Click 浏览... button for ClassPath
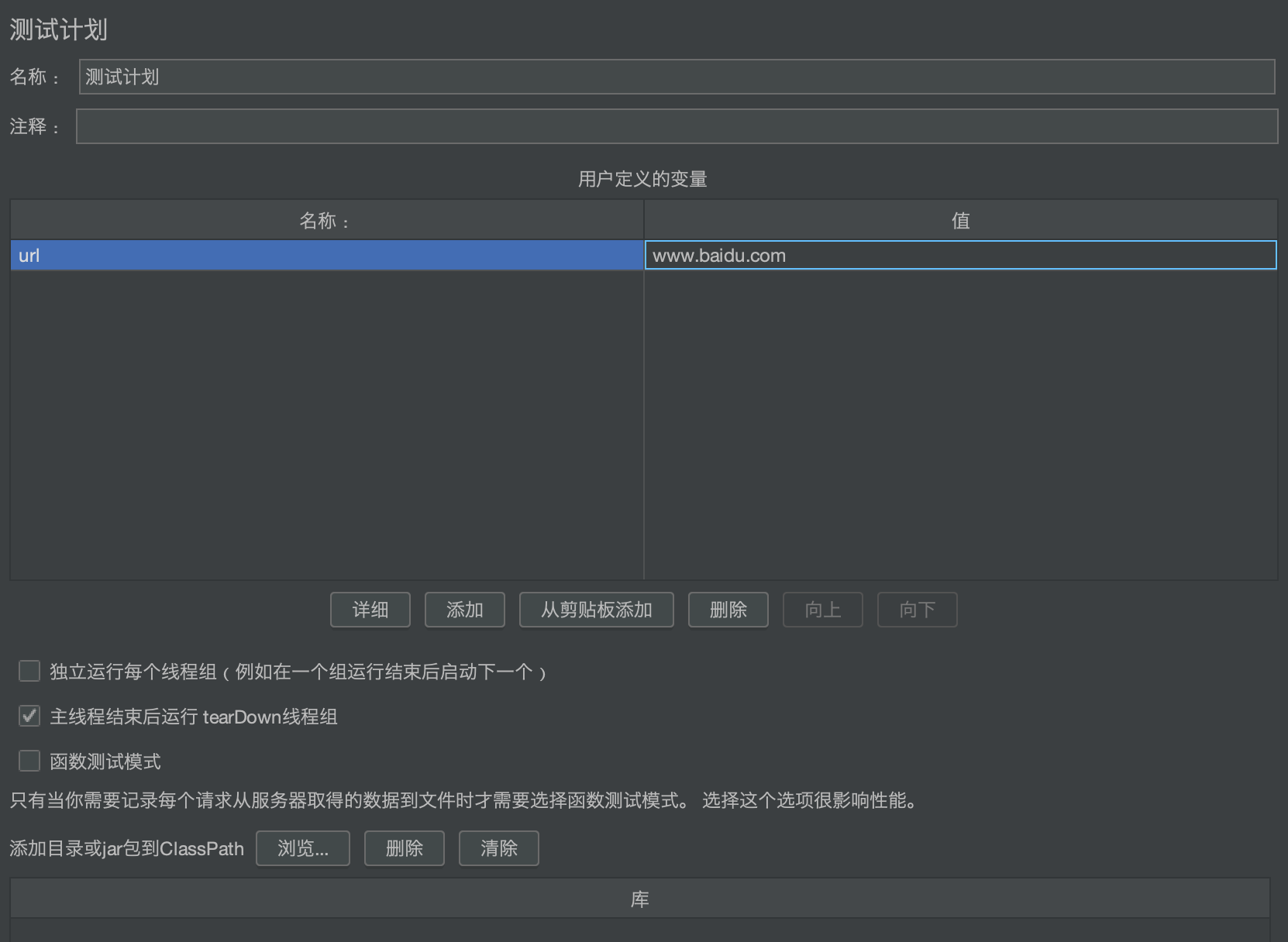 [x=303, y=848]
